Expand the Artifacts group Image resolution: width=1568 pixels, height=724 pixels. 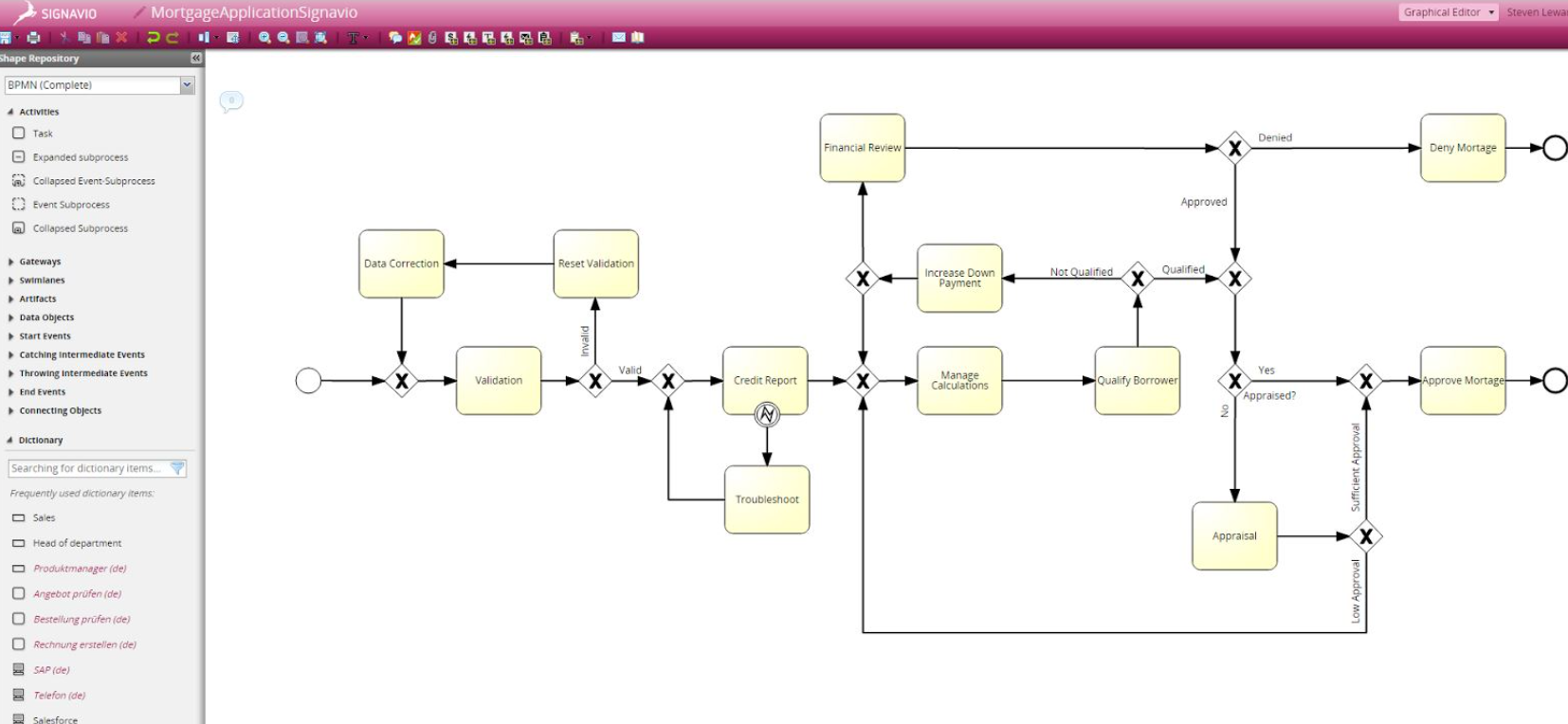point(10,299)
